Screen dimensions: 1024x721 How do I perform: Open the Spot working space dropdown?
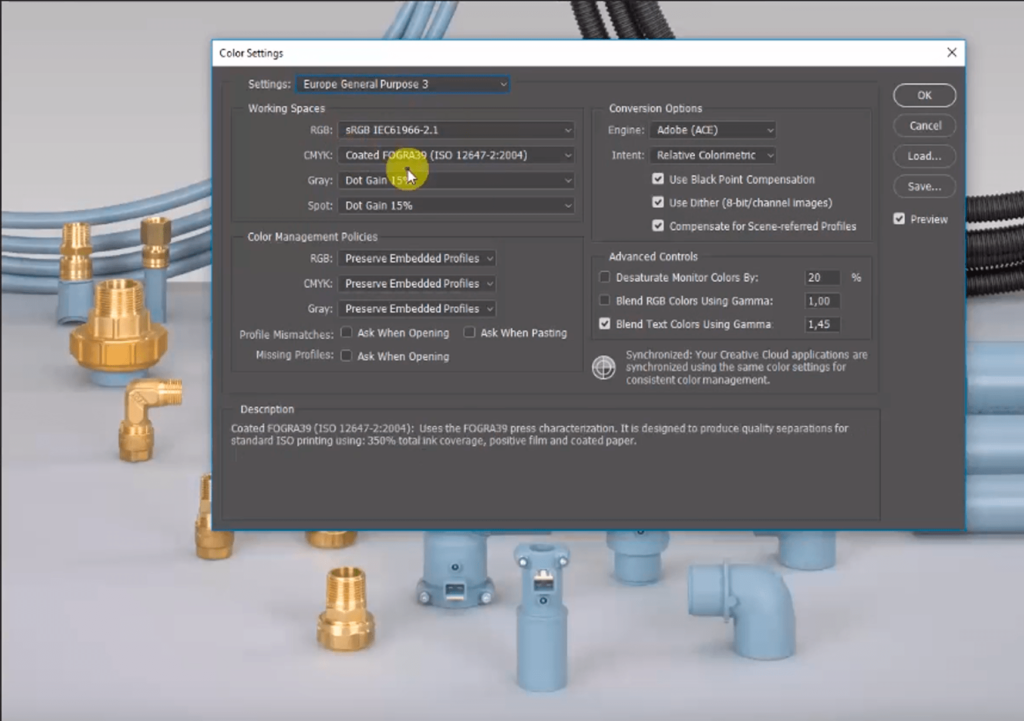coord(456,205)
